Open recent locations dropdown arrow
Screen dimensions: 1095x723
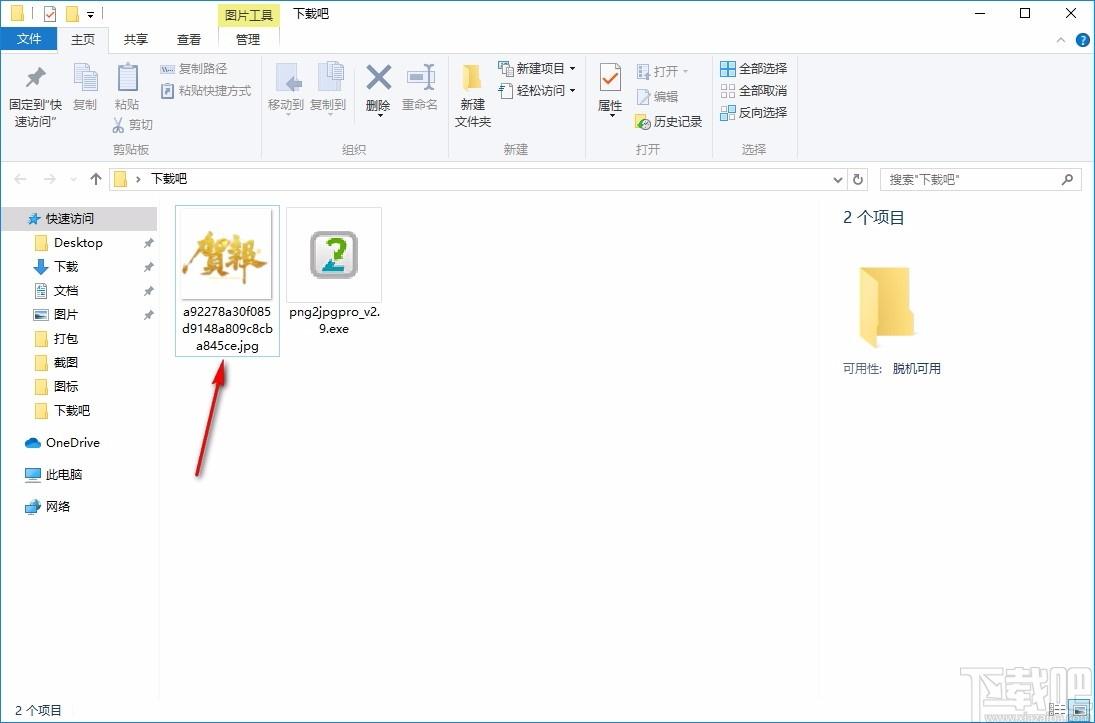tap(73, 180)
